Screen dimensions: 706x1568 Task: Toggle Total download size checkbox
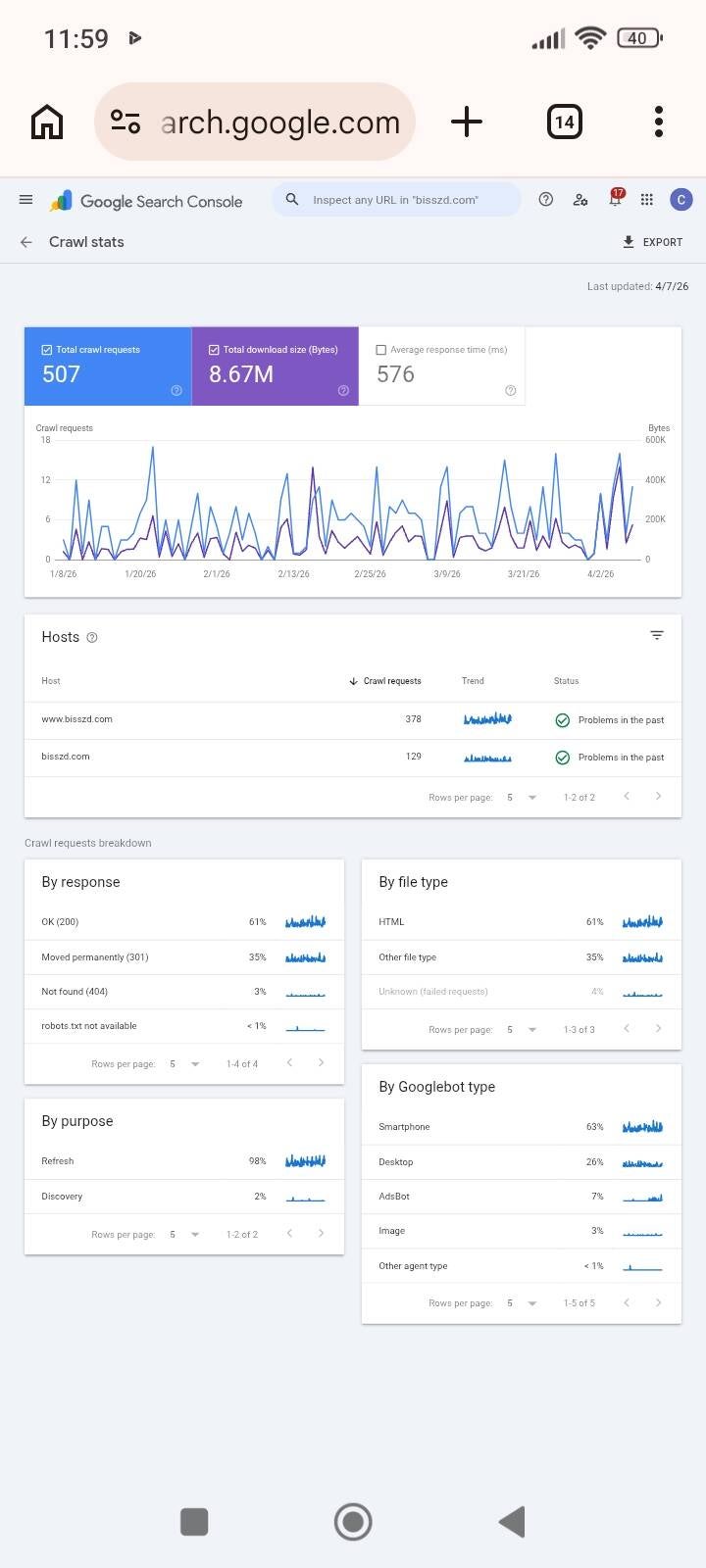click(214, 350)
